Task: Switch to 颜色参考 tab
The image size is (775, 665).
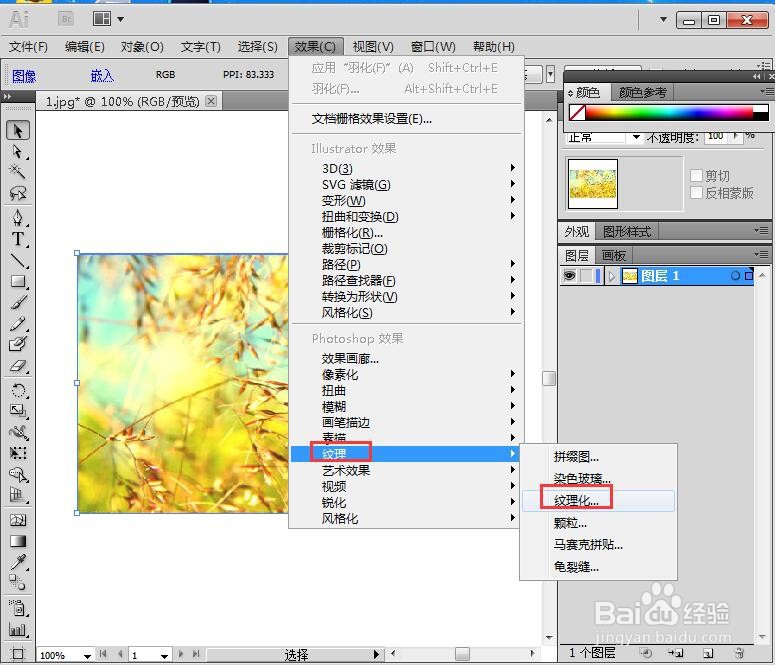Action: click(642, 92)
